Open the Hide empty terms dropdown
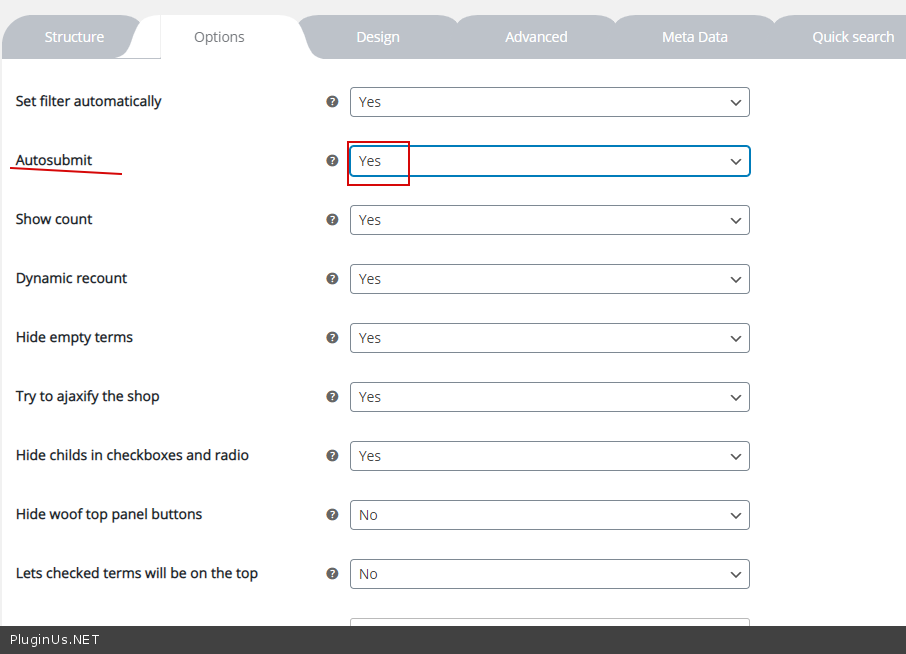906x654 pixels. tap(549, 338)
